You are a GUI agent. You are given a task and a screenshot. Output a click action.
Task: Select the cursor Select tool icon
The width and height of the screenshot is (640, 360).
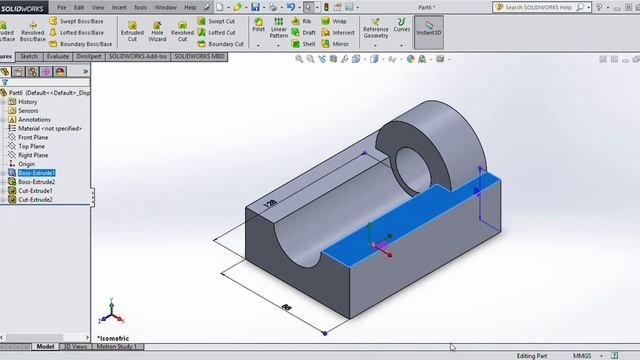tap(308, 7)
